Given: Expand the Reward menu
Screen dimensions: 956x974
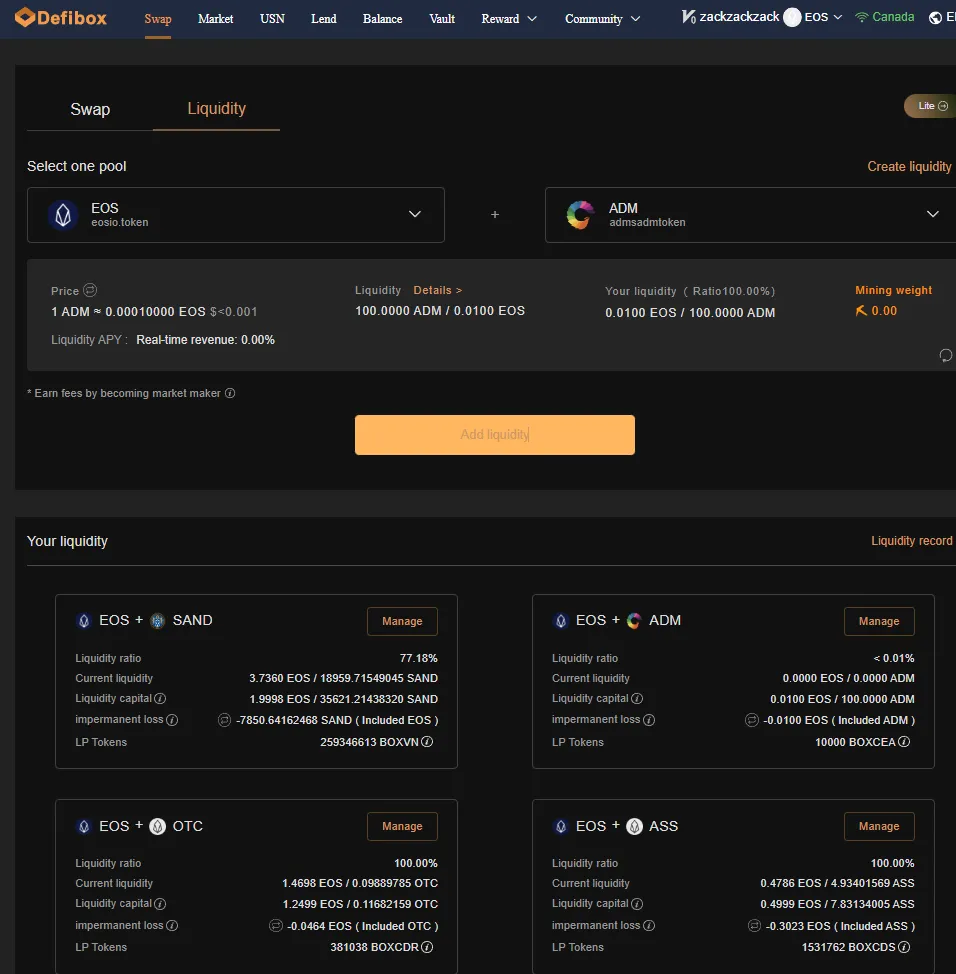Looking at the screenshot, I should coord(509,19).
